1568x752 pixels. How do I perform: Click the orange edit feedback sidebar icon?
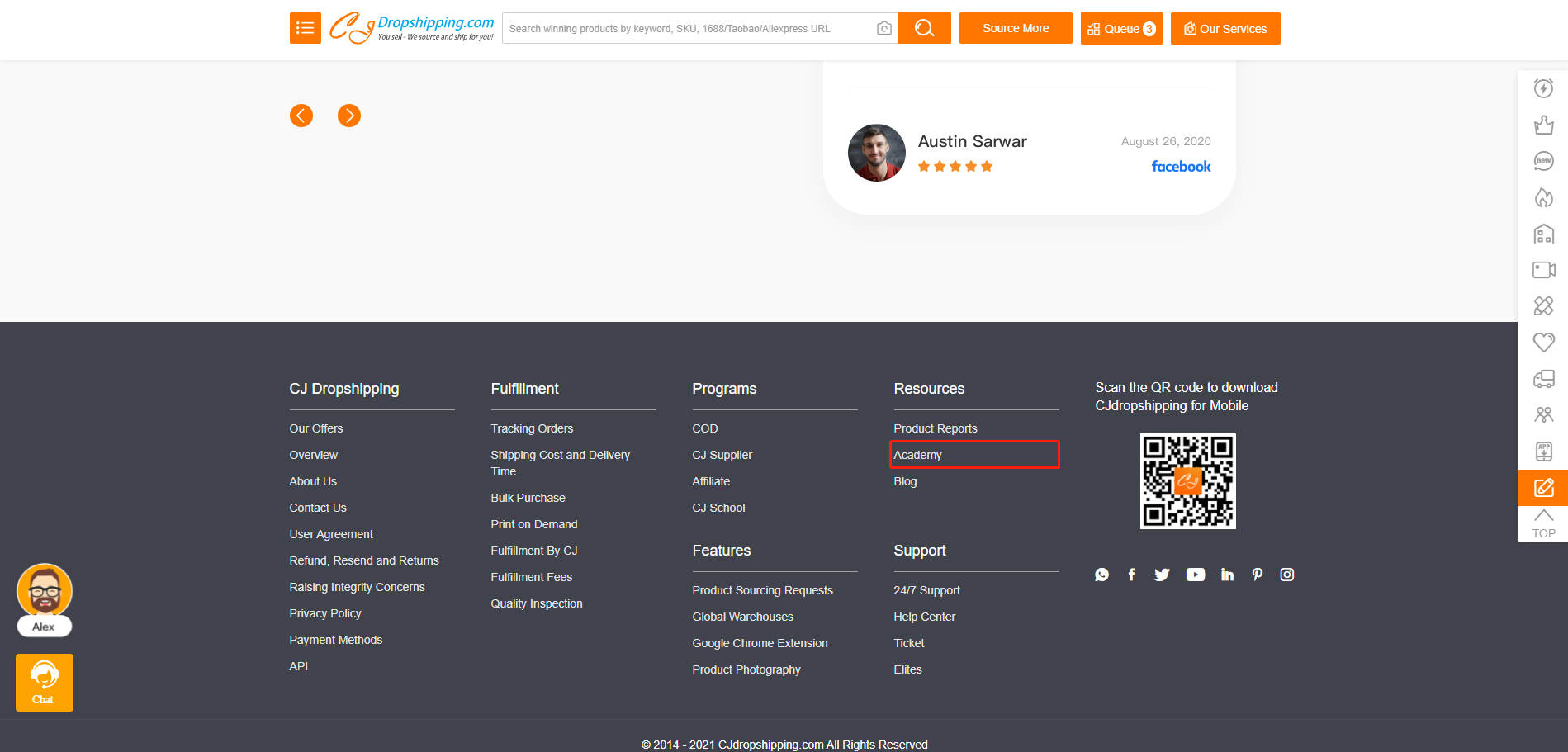click(x=1543, y=488)
